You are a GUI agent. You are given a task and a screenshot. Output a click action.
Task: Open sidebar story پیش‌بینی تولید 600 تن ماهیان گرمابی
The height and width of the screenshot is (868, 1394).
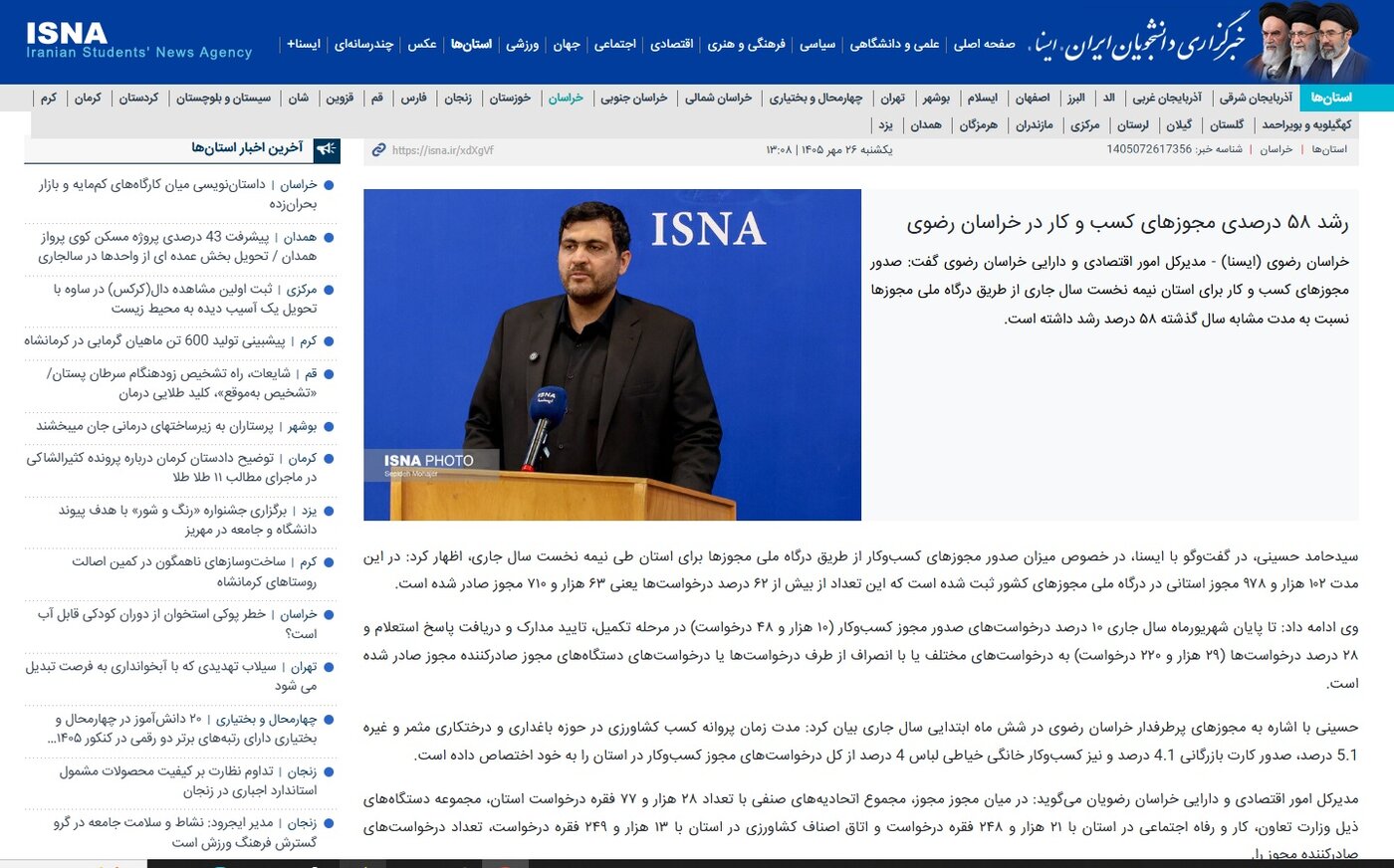point(171,340)
